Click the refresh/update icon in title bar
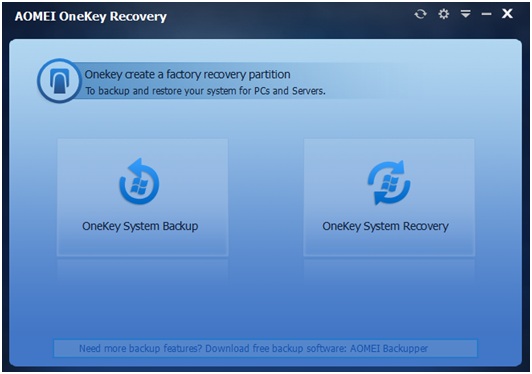Viewport: 532px width, 374px height. pos(420,14)
